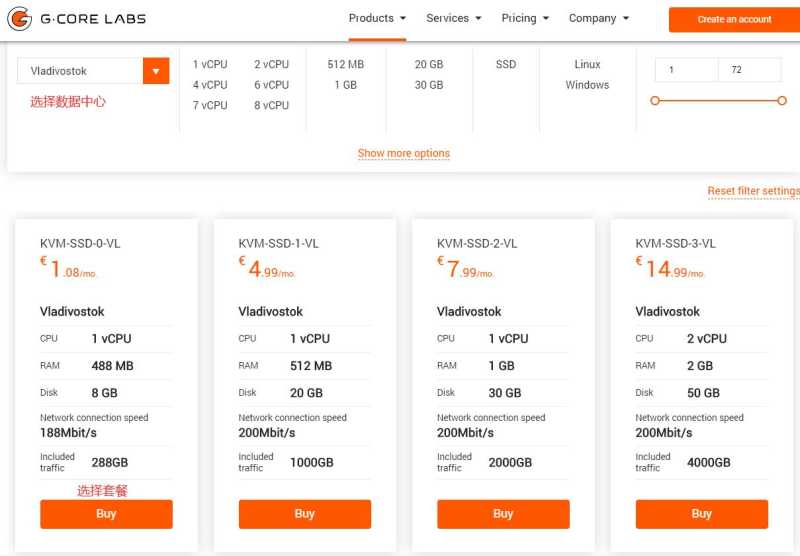Toggle the 1 vCPU filter option

pos(210,64)
